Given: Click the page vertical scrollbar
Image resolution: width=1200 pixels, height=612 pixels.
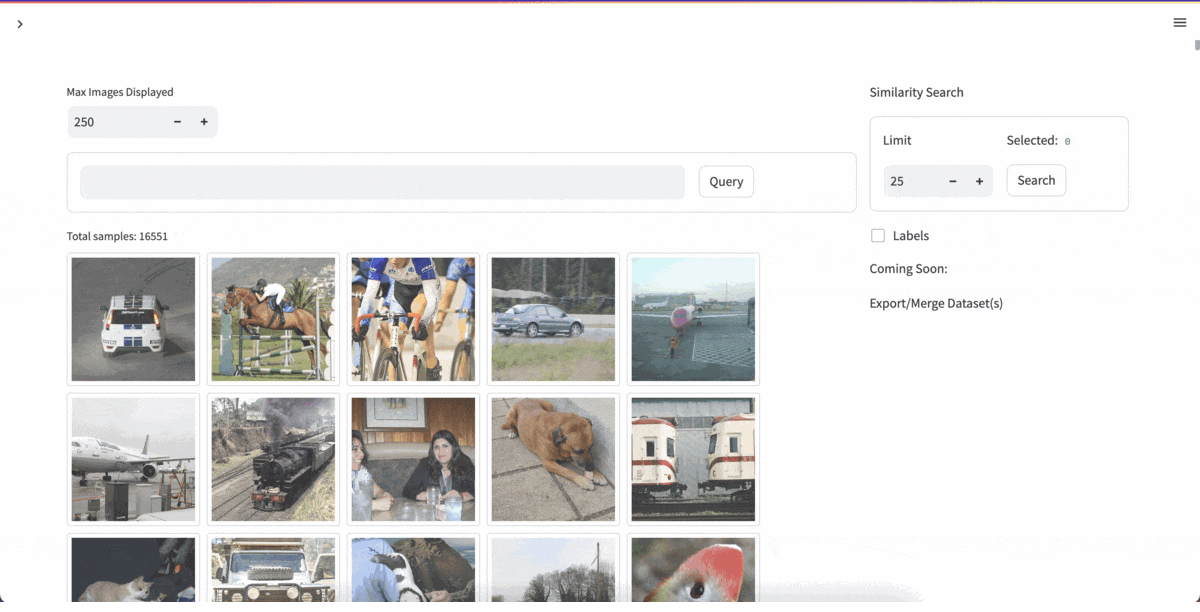Looking at the screenshot, I should click(1196, 44).
